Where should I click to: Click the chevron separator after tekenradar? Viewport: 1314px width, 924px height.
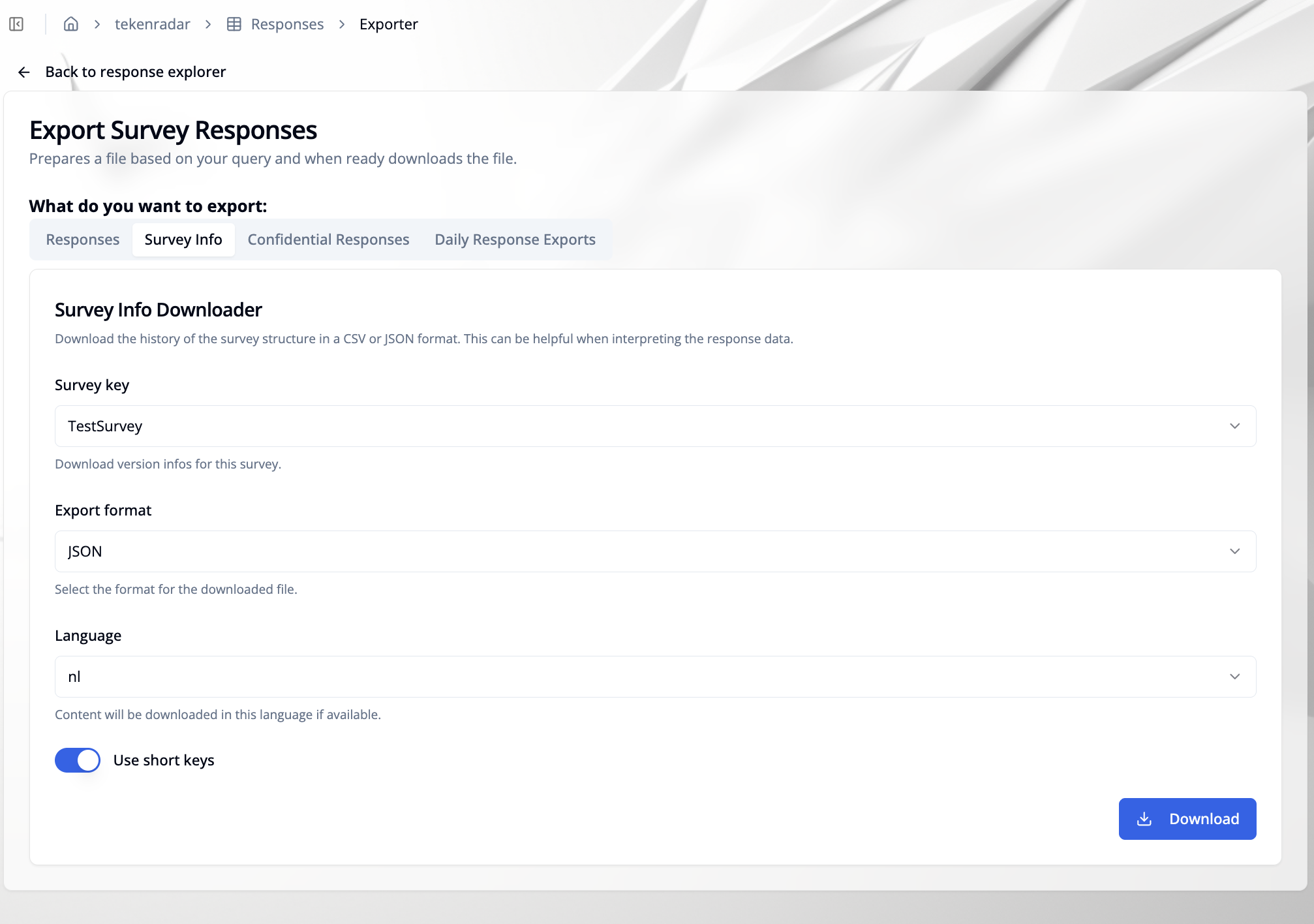[x=207, y=24]
